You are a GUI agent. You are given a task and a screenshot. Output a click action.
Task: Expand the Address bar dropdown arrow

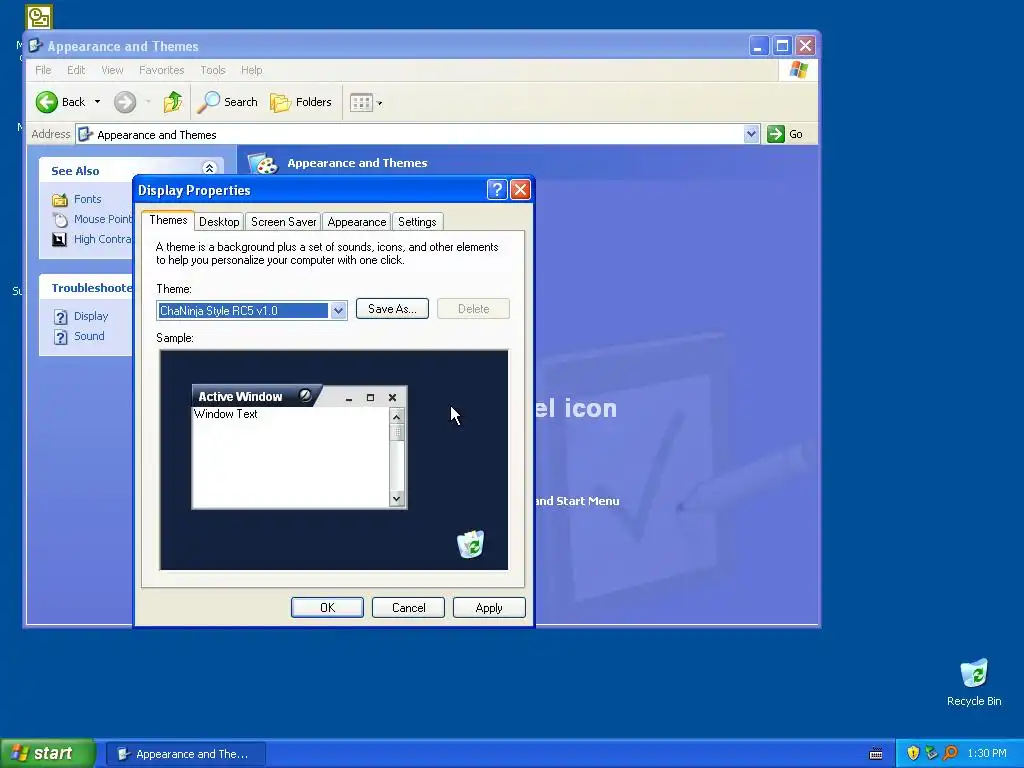751,134
